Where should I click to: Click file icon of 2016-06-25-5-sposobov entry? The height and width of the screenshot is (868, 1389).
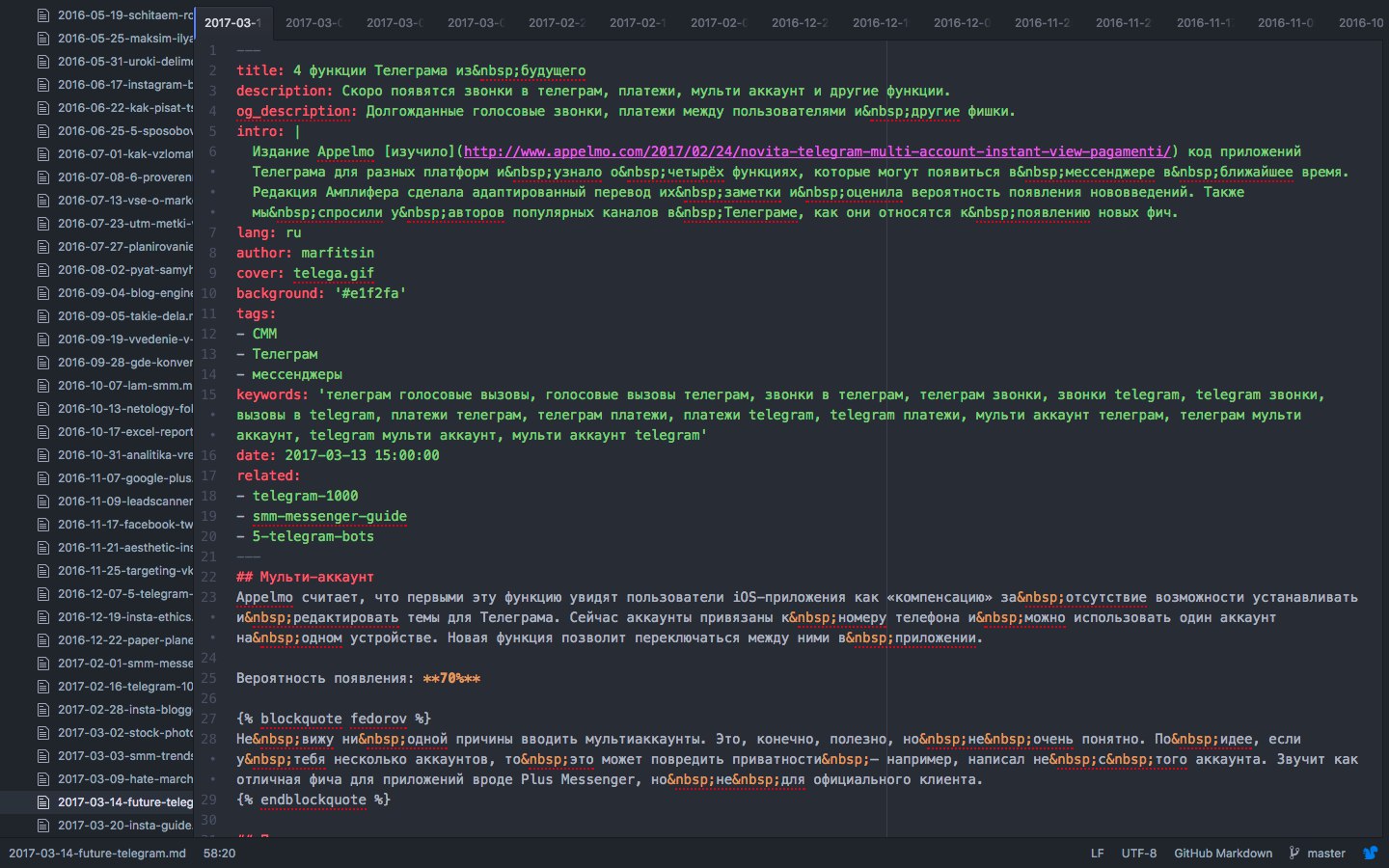(x=42, y=130)
